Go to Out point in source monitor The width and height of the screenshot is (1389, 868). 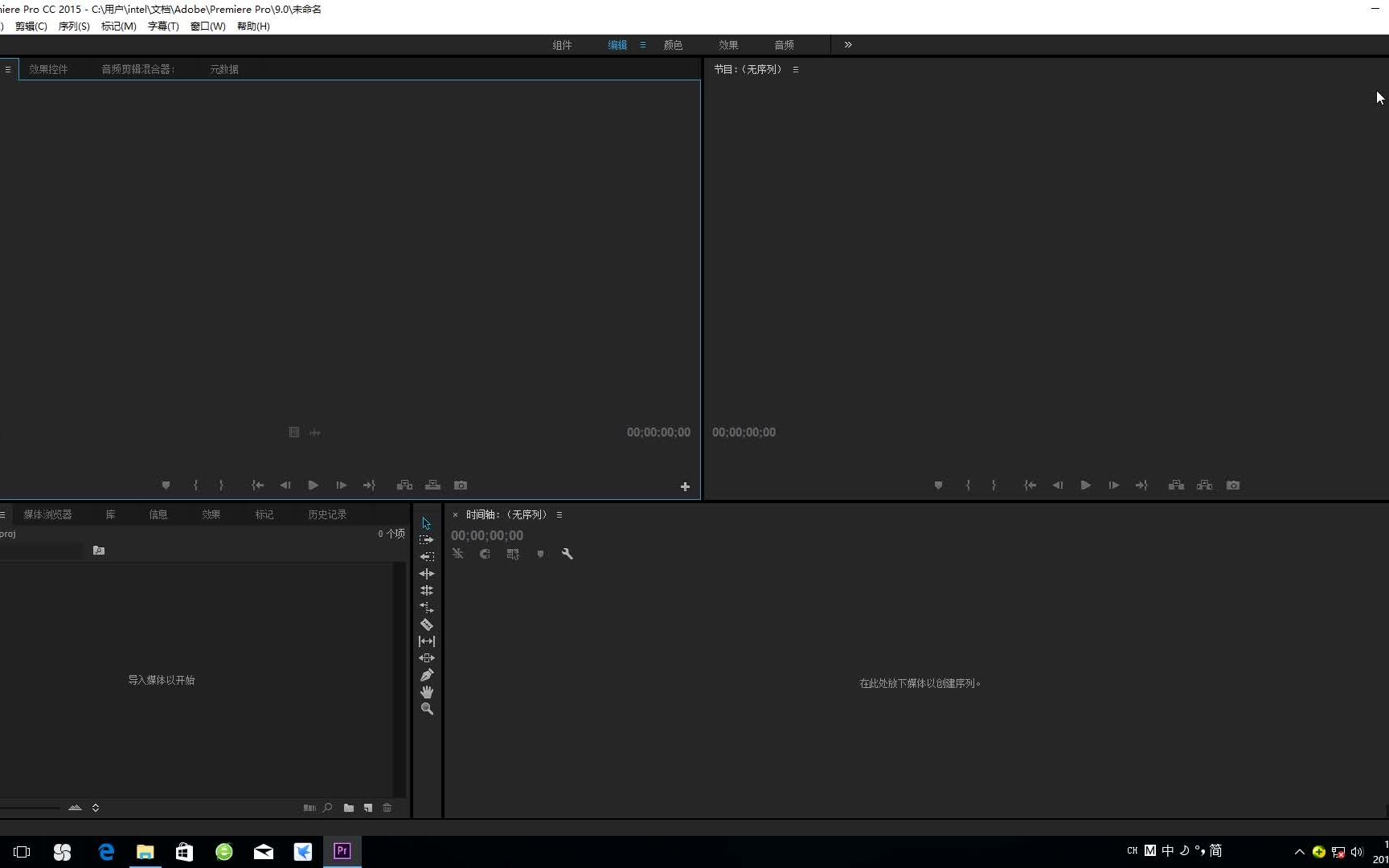click(369, 485)
